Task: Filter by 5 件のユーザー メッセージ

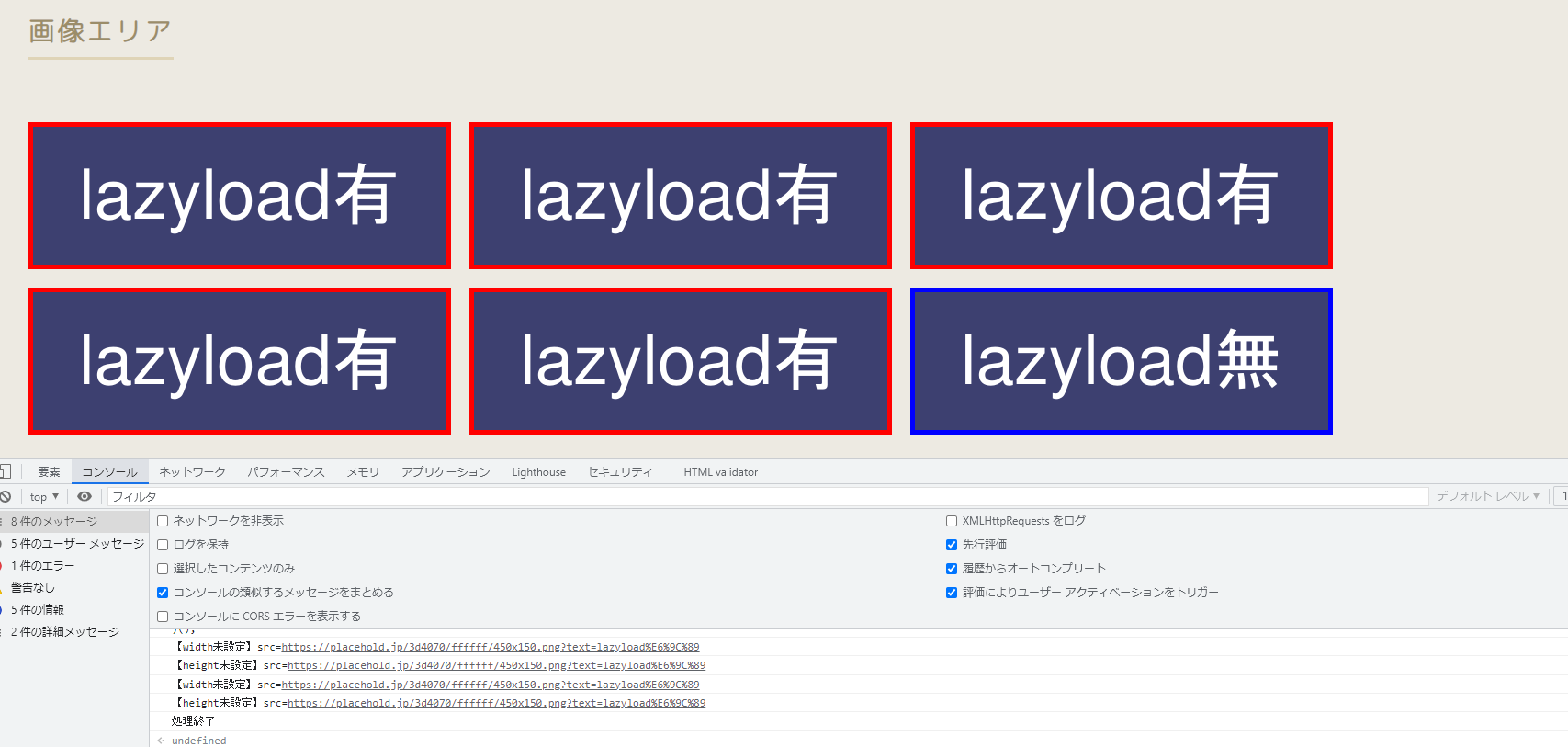Action: (x=74, y=544)
